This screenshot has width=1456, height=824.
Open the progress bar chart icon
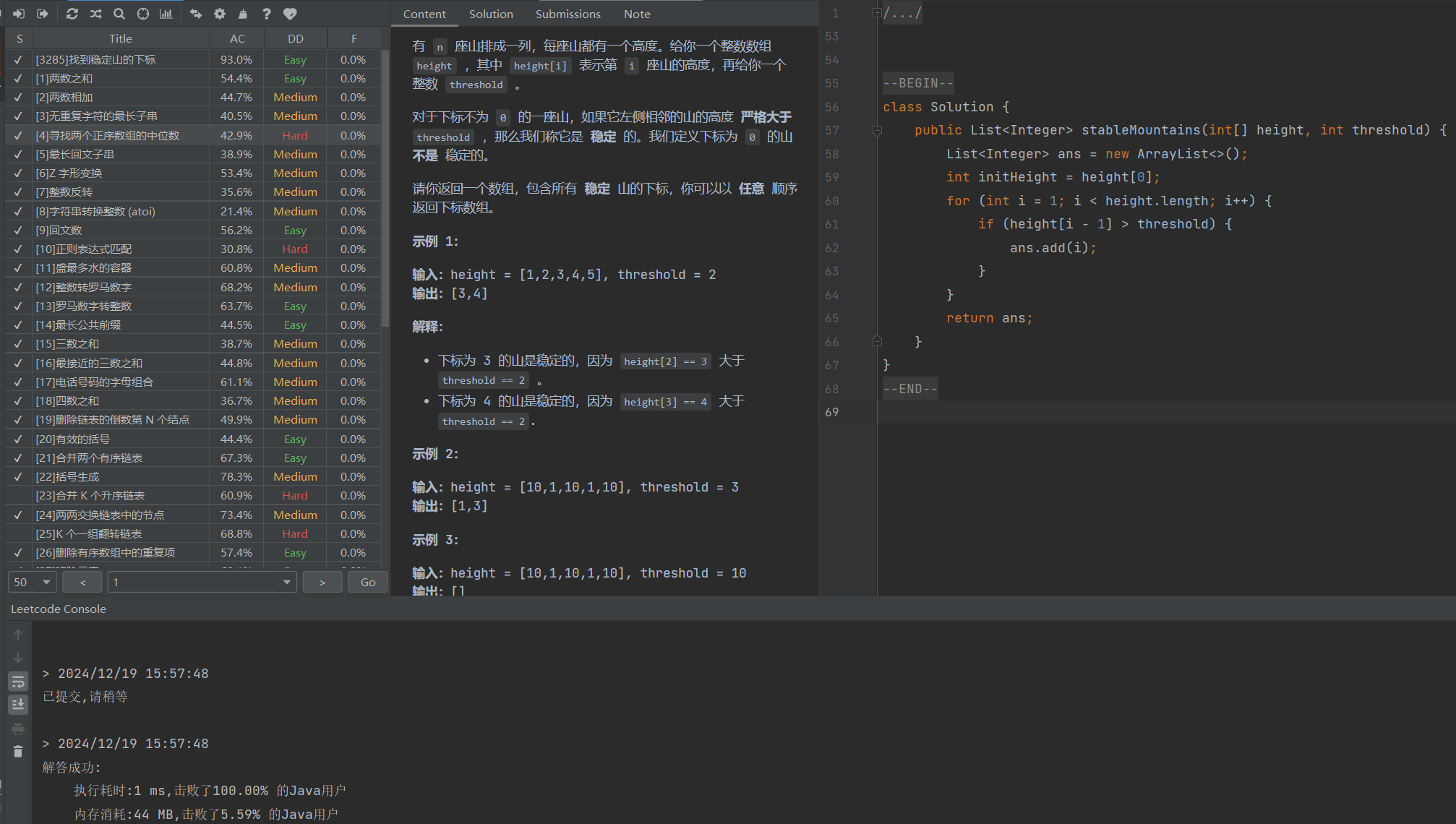click(166, 14)
